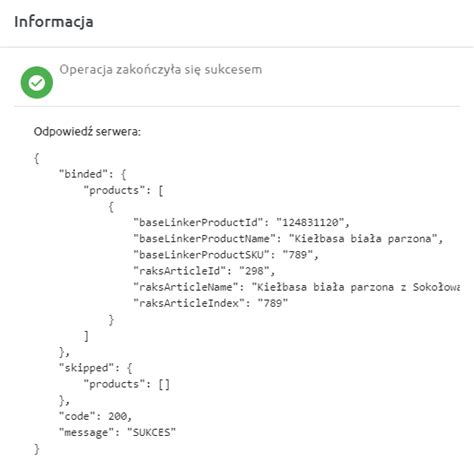
Task: Click the "code": 200 line
Action: pyautogui.click(x=95, y=416)
